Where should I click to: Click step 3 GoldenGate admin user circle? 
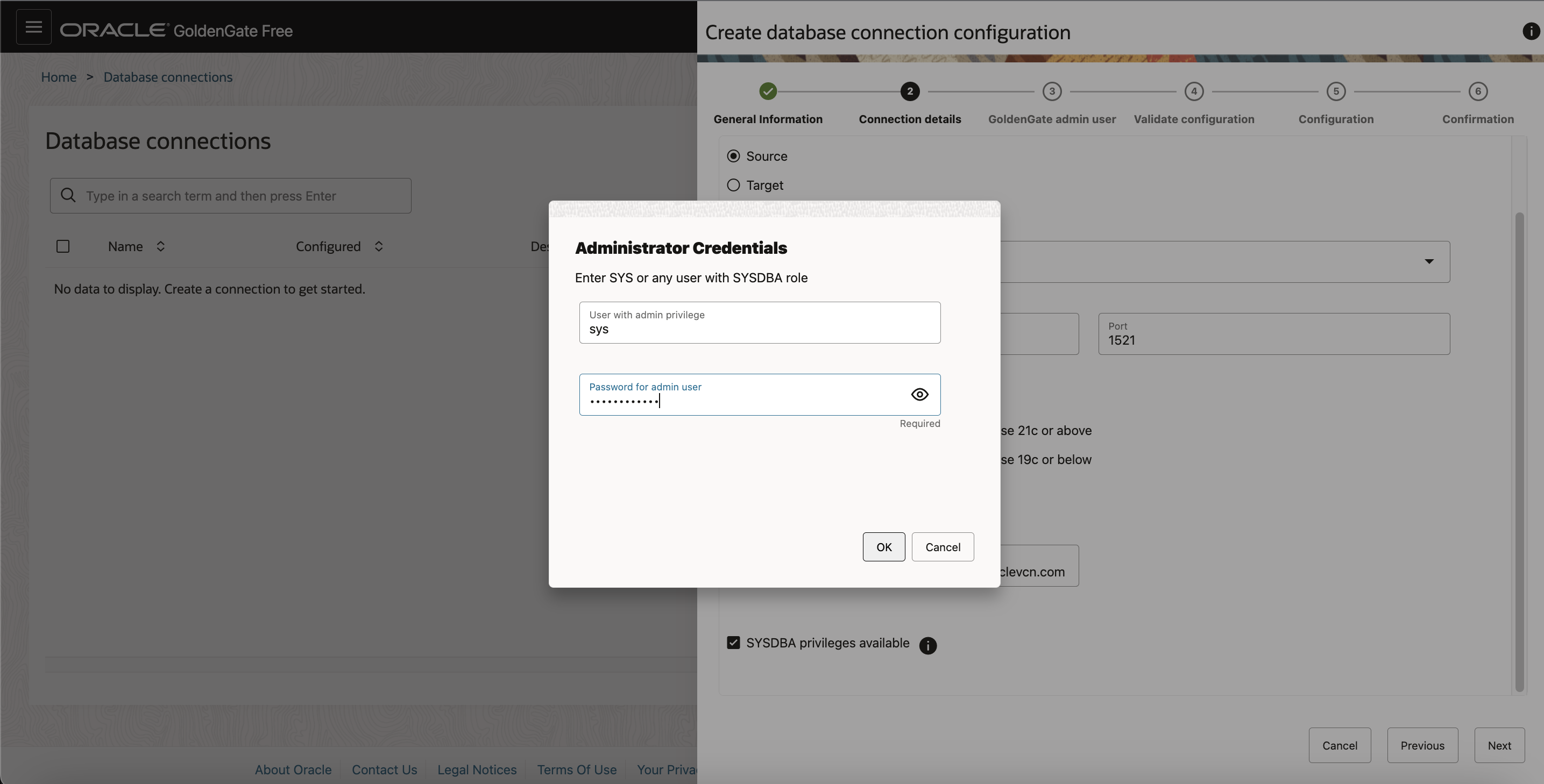click(1051, 91)
